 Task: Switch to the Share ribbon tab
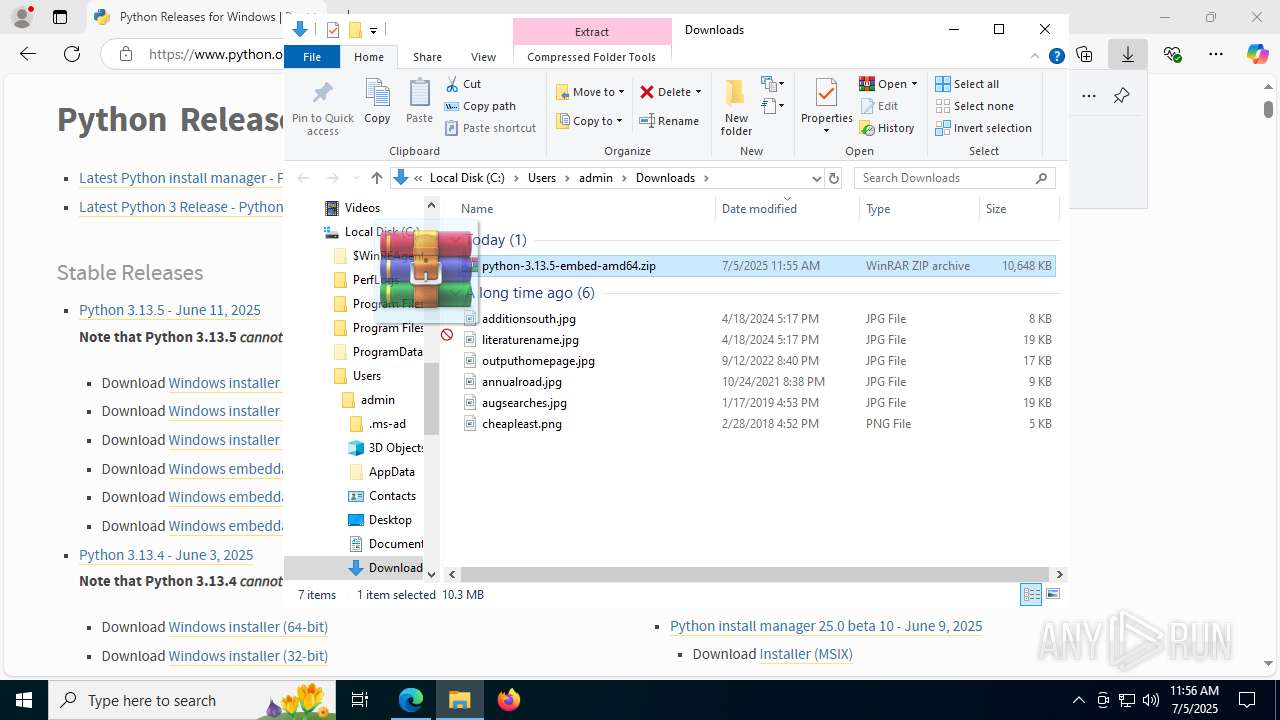tap(427, 57)
